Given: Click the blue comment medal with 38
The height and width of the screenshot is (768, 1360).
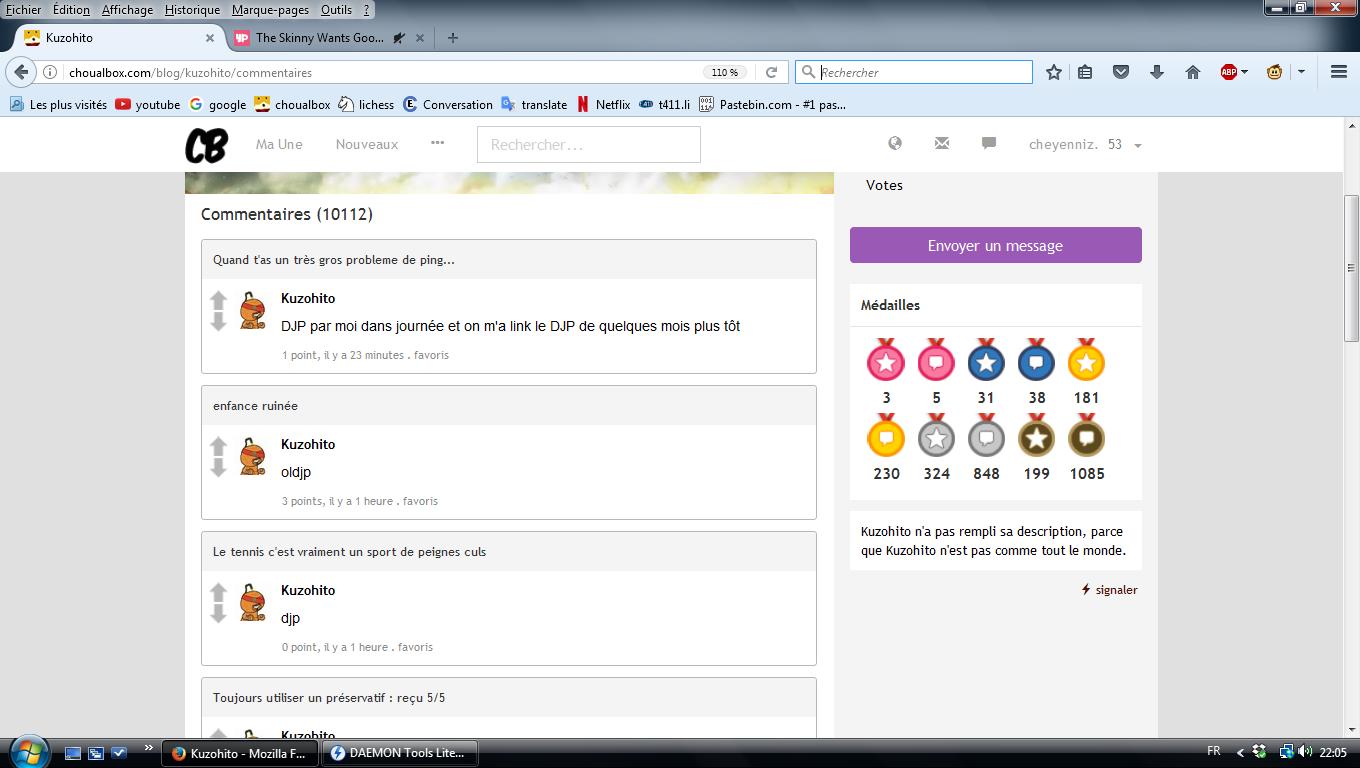Looking at the screenshot, I should pos(1036,360).
